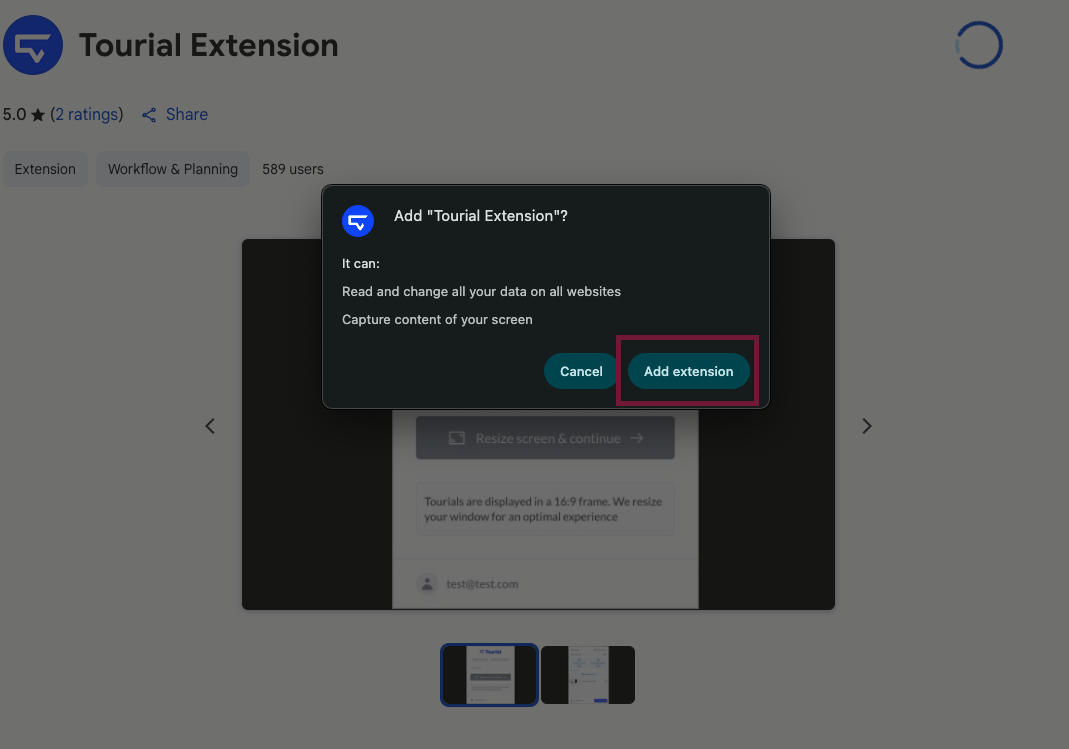Click the Tourial Extension page title
The width and height of the screenshot is (1069, 749).
[209, 46]
